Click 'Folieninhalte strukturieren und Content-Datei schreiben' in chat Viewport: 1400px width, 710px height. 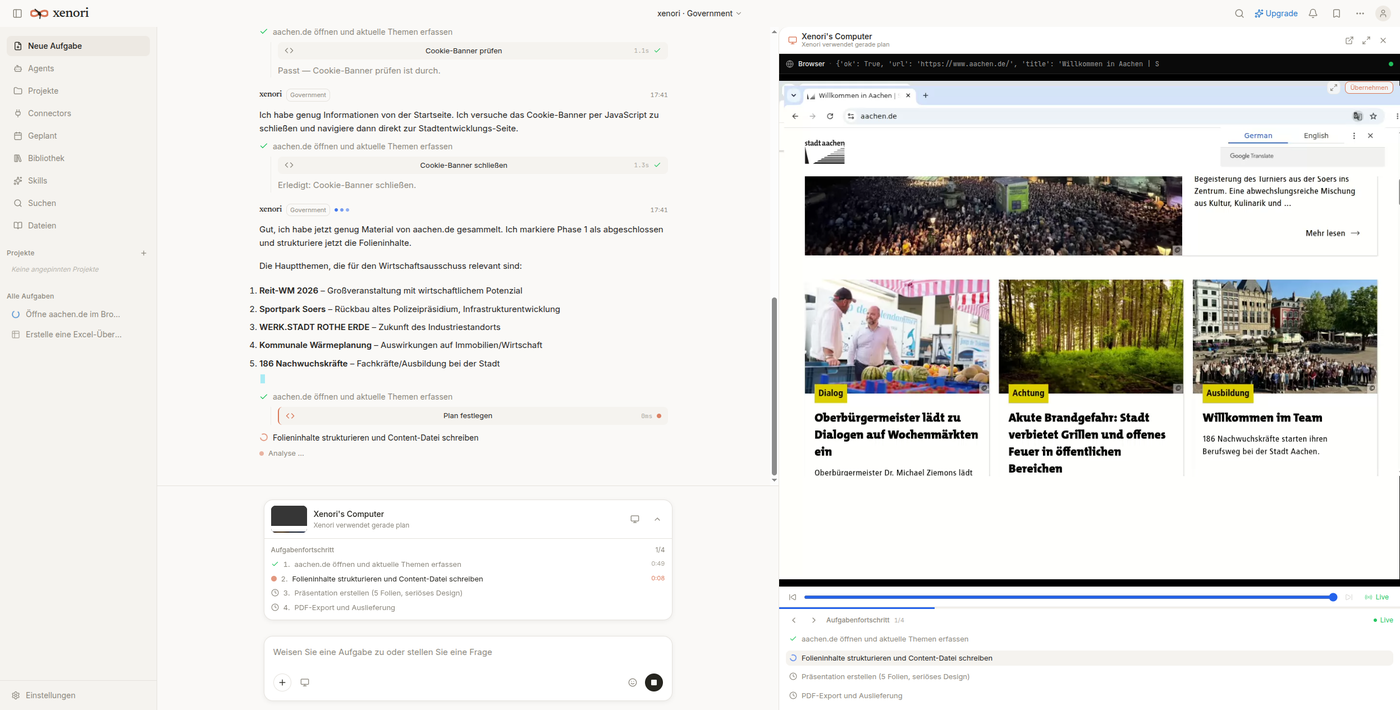(375, 438)
